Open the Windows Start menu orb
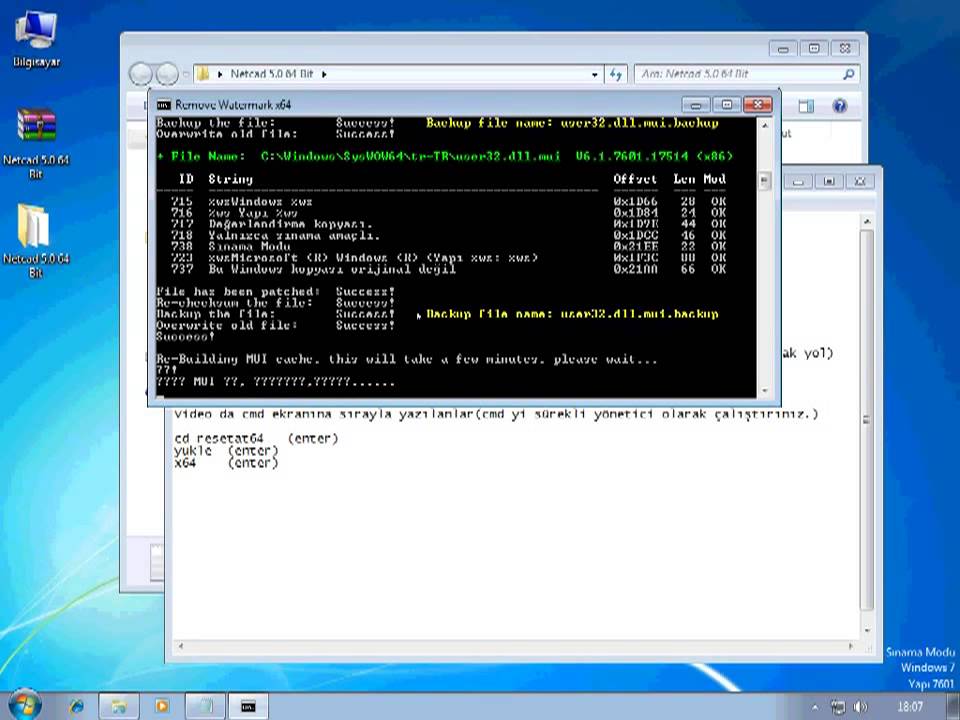The width and height of the screenshot is (960, 720). pos(24,705)
